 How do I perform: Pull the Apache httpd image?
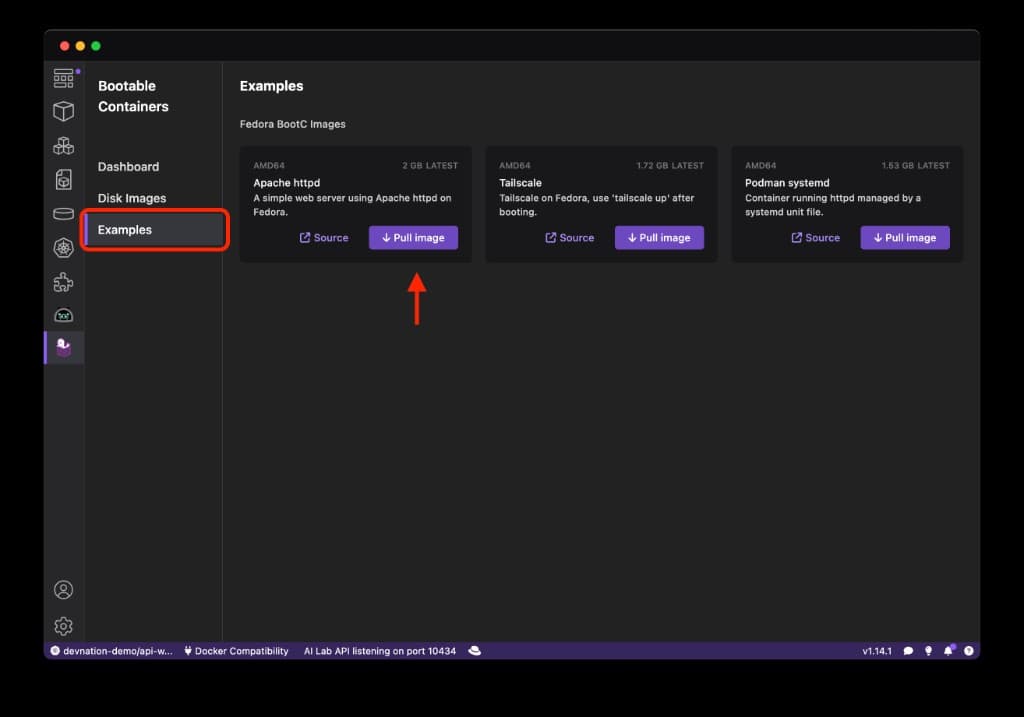413,238
